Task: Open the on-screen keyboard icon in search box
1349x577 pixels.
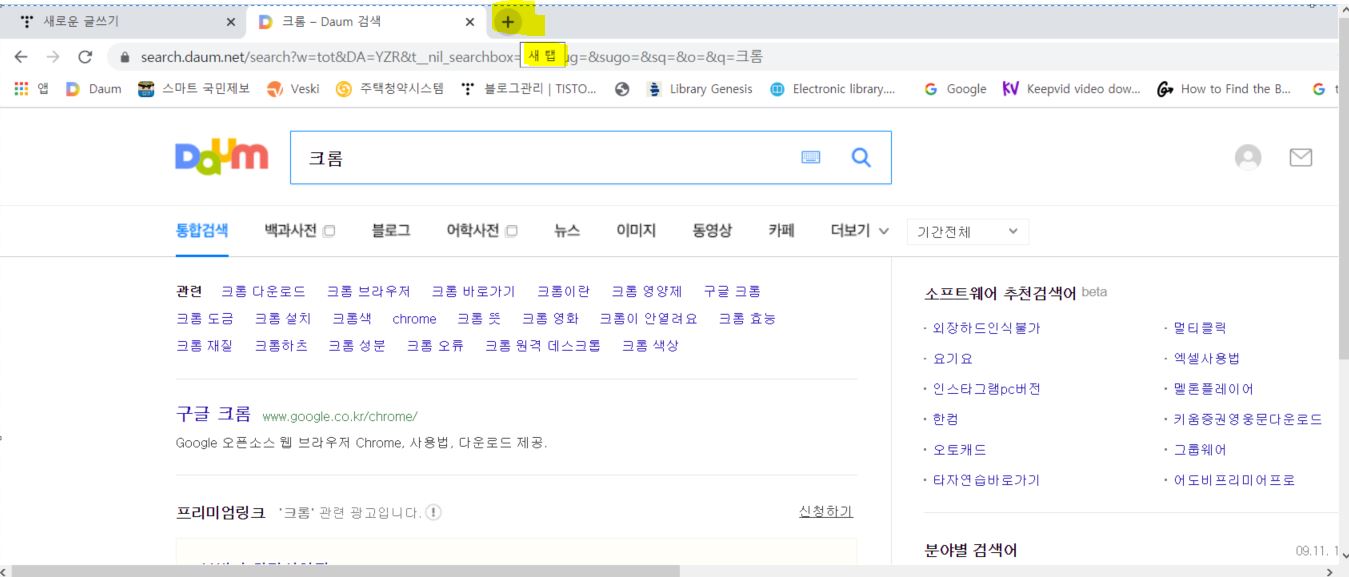Action: point(811,157)
